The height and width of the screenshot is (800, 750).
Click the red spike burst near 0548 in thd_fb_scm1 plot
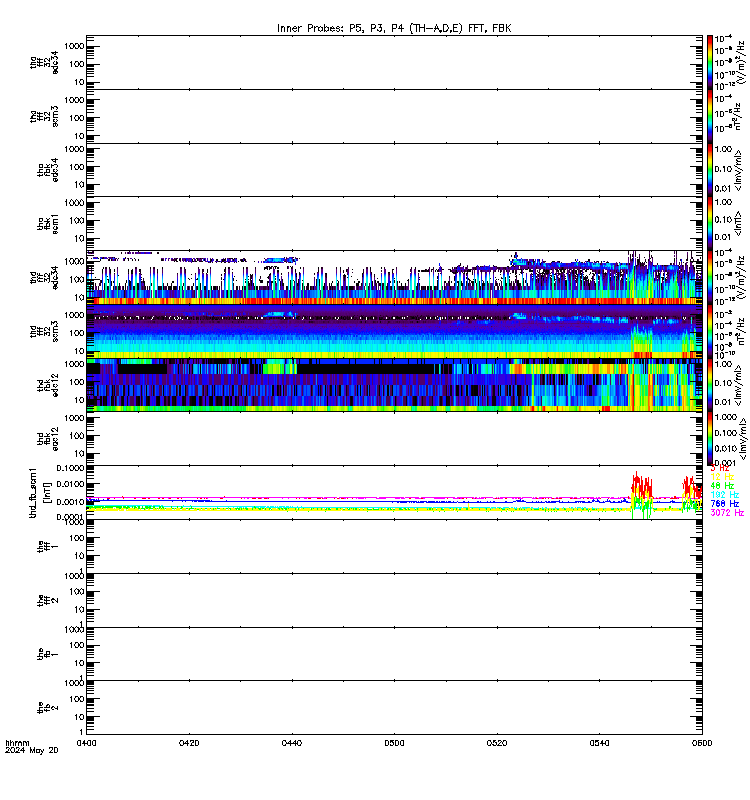(641, 485)
